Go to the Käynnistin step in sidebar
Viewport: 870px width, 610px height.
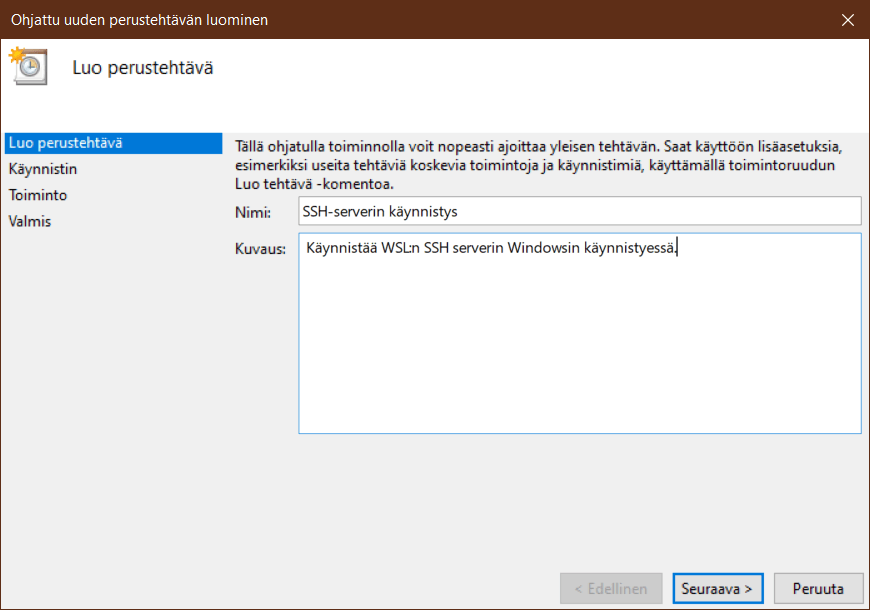pos(43,169)
